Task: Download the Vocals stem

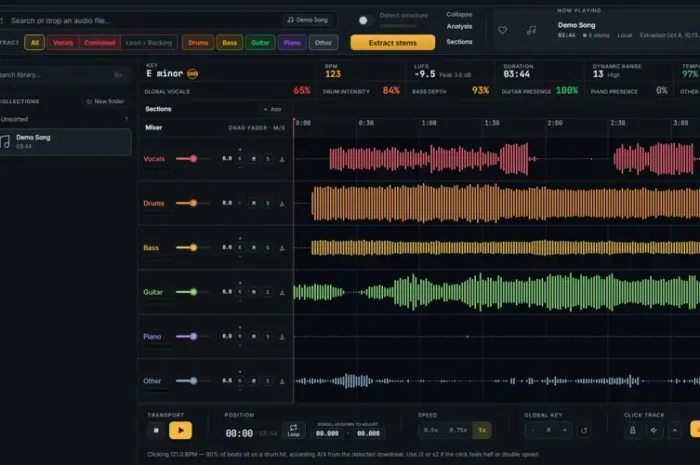Action: pos(282,159)
